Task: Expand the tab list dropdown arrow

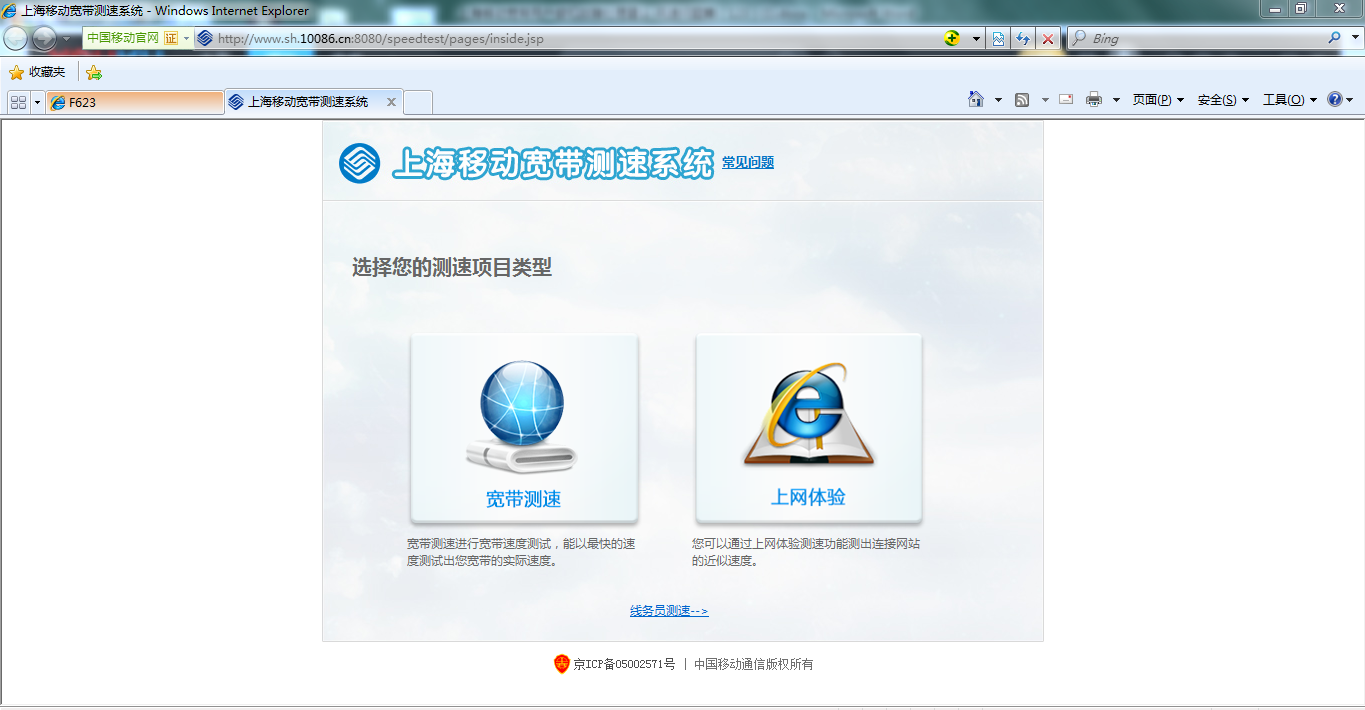Action: pos(38,102)
